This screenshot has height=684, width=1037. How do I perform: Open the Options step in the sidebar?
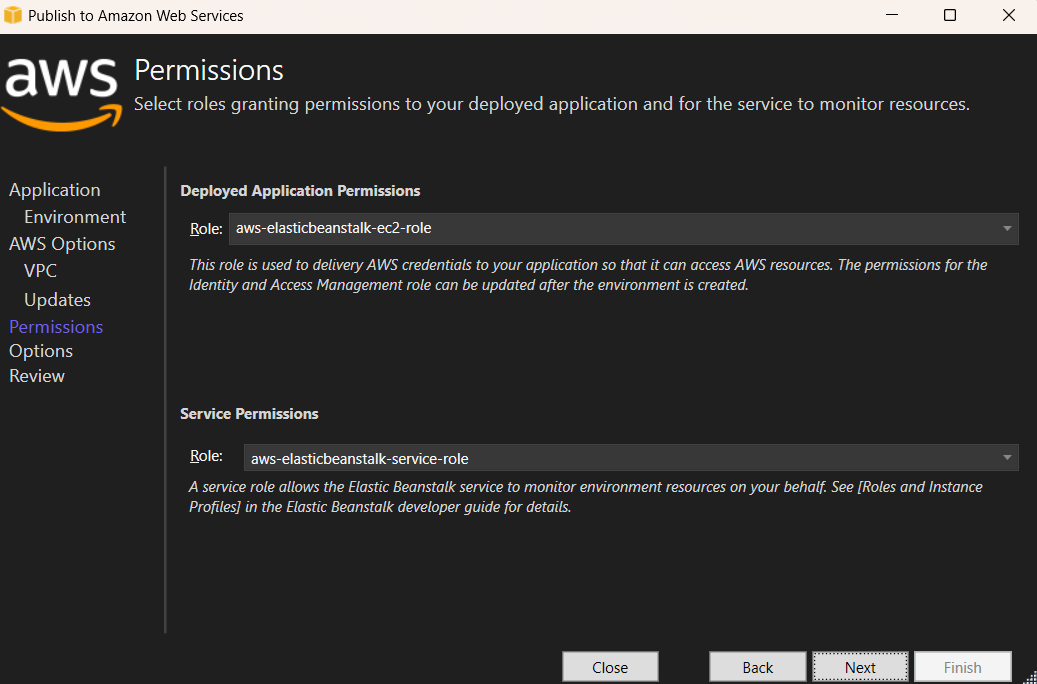coord(41,351)
